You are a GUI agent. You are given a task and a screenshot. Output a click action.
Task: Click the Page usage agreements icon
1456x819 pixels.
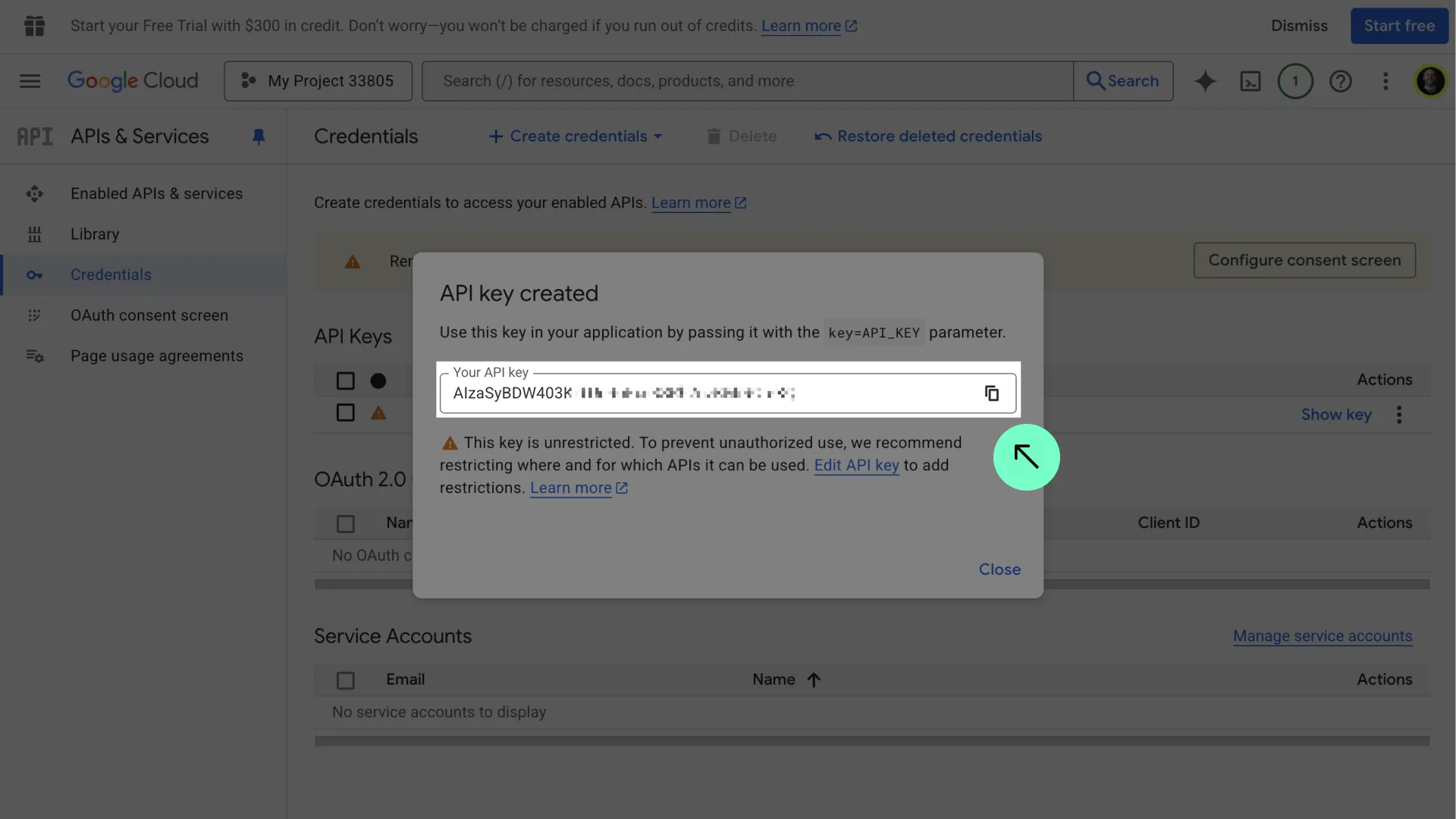pyautogui.click(x=35, y=356)
